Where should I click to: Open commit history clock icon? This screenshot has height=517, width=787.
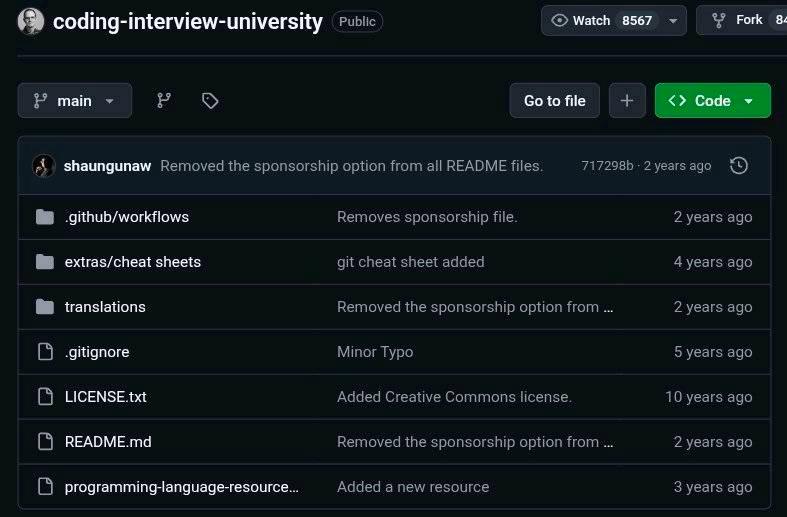point(738,166)
